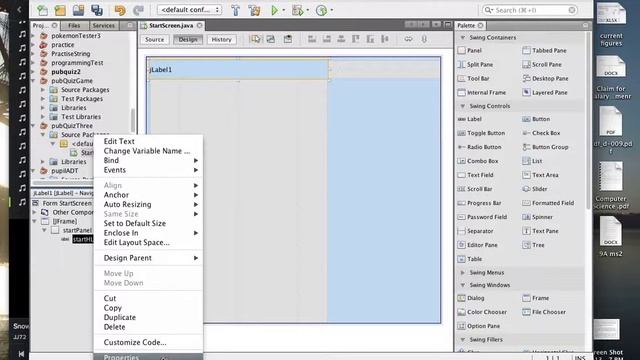Pick the File Chooser palette component
The width and height of the screenshot is (640, 360).
544,312
